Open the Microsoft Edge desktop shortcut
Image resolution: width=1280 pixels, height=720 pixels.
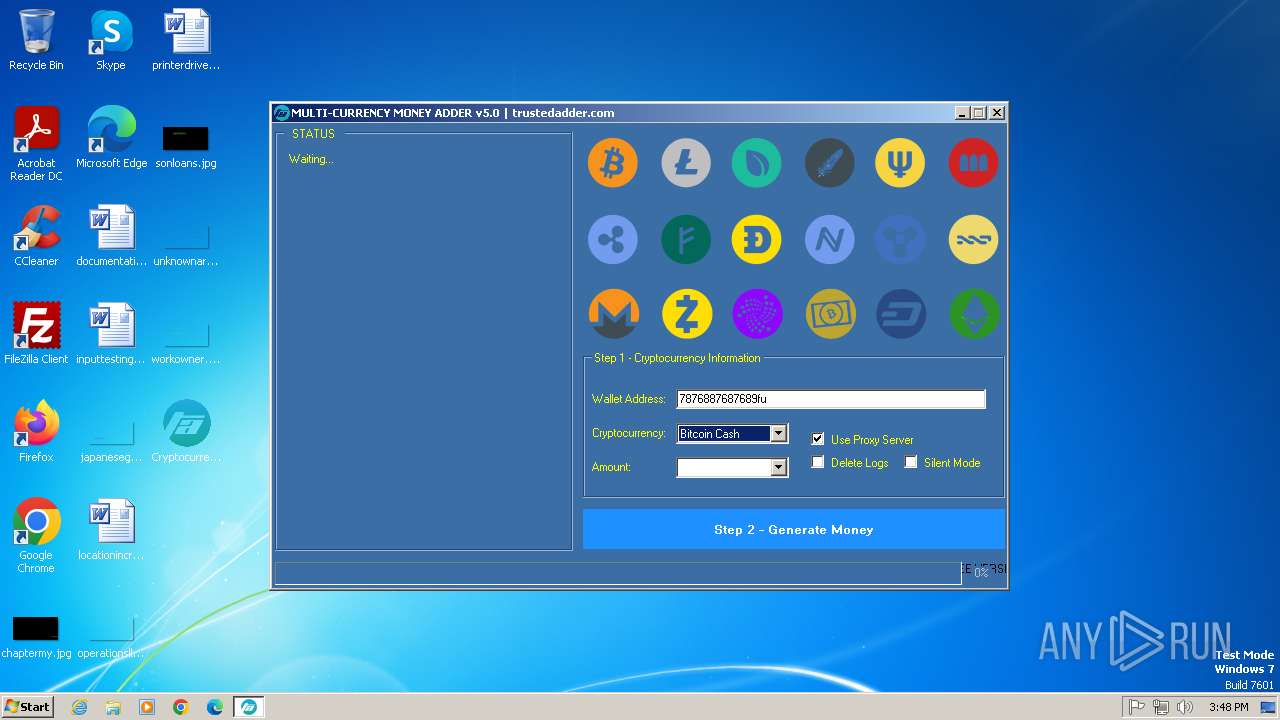111,138
